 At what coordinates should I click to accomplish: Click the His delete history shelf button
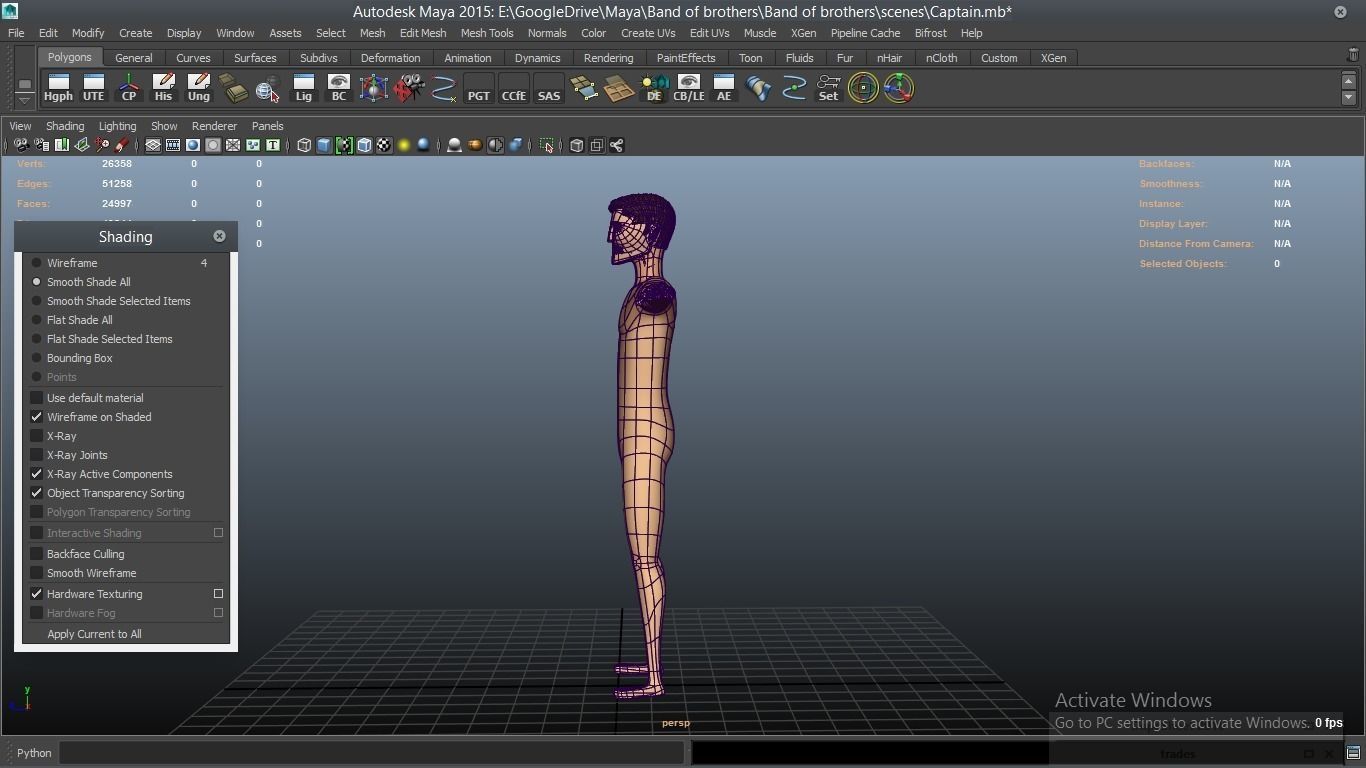pos(163,88)
